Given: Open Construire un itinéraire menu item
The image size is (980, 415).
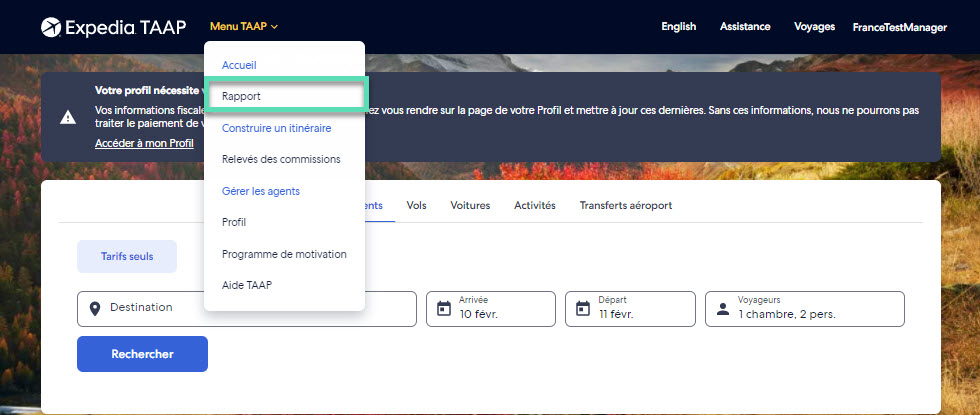Looking at the screenshot, I should tap(276, 128).
